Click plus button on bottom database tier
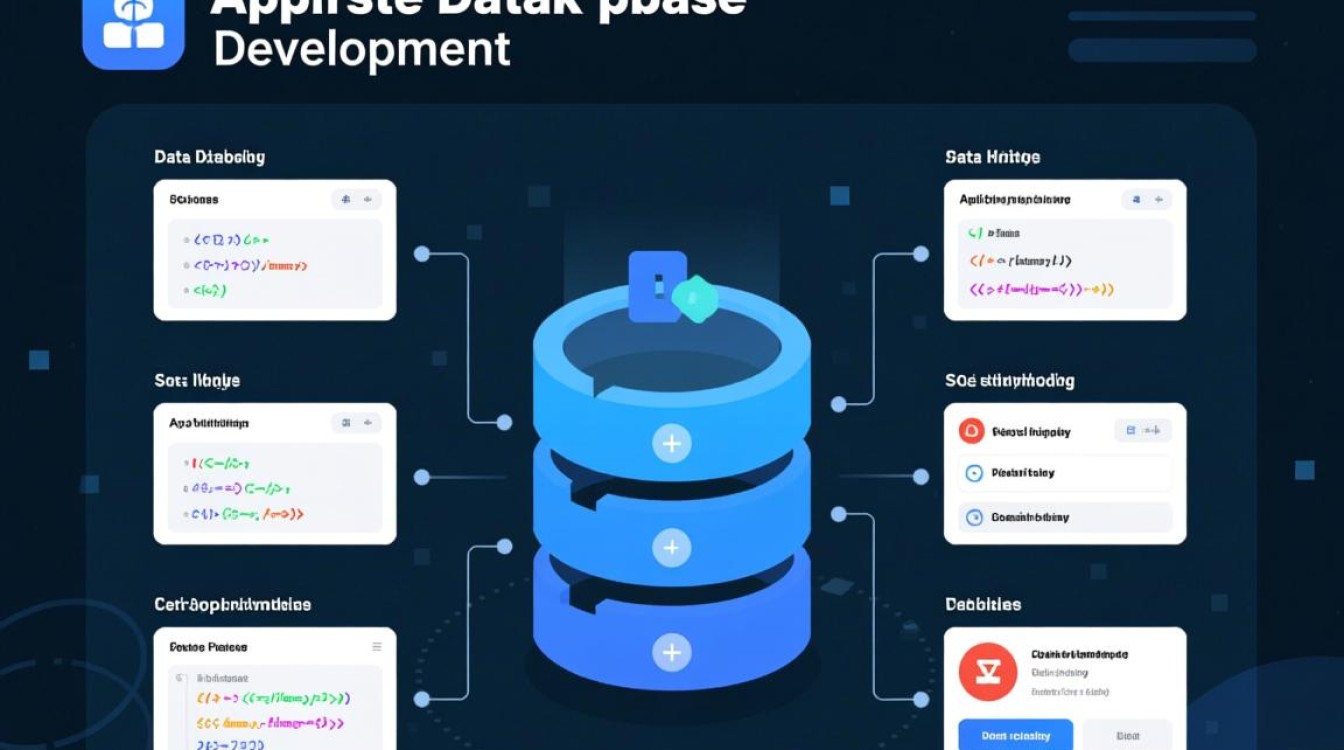 pos(672,653)
